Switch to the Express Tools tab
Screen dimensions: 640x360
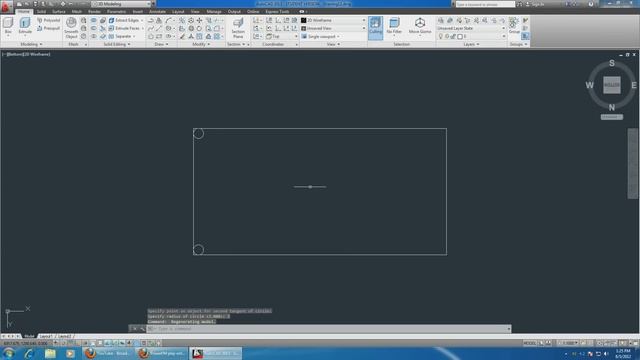pyautogui.click(x=277, y=11)
